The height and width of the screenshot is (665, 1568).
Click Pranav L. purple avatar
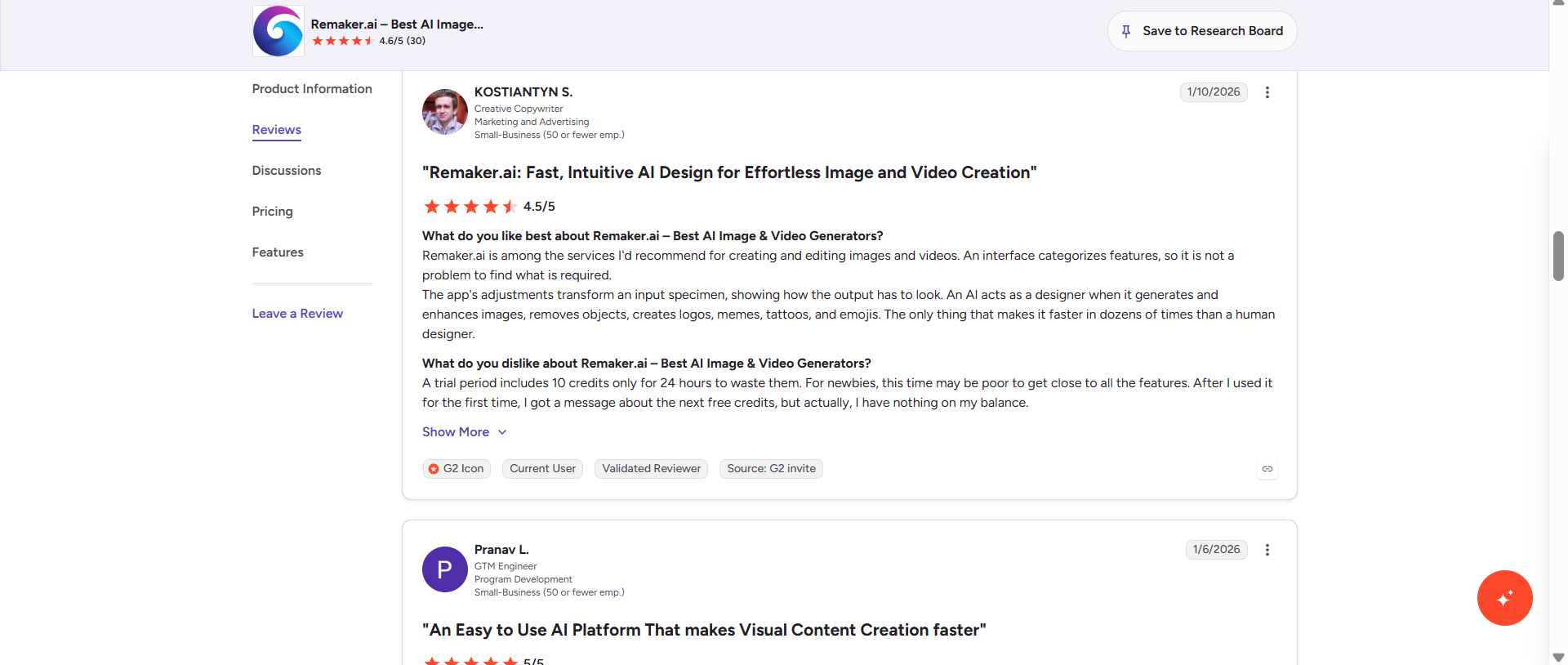445,569
